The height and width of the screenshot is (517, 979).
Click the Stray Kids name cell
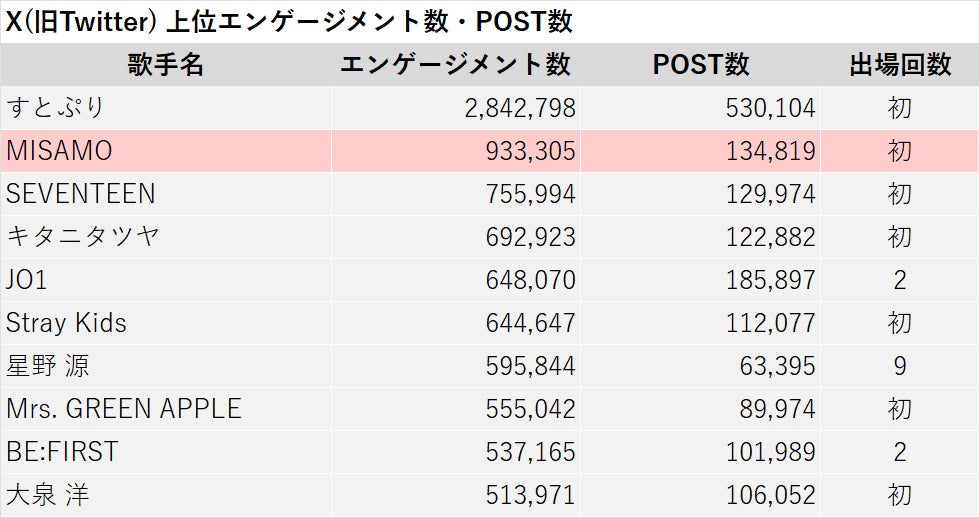[66, 323]
